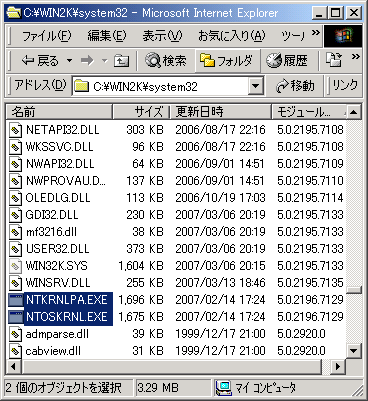Image resolution: width=368 pixels, height=401 pixels.
Task: Open the Back button history dropdown arrow
Action: (x=69, y=61)
